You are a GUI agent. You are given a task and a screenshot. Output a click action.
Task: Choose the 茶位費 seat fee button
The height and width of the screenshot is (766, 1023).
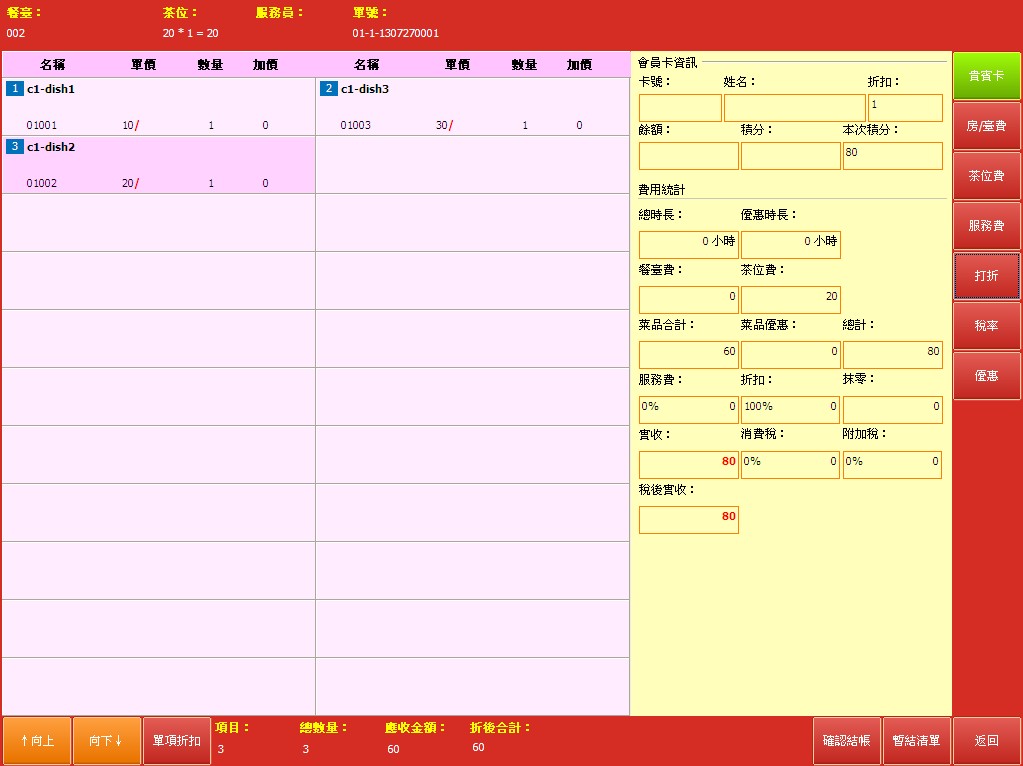[986, 176]
